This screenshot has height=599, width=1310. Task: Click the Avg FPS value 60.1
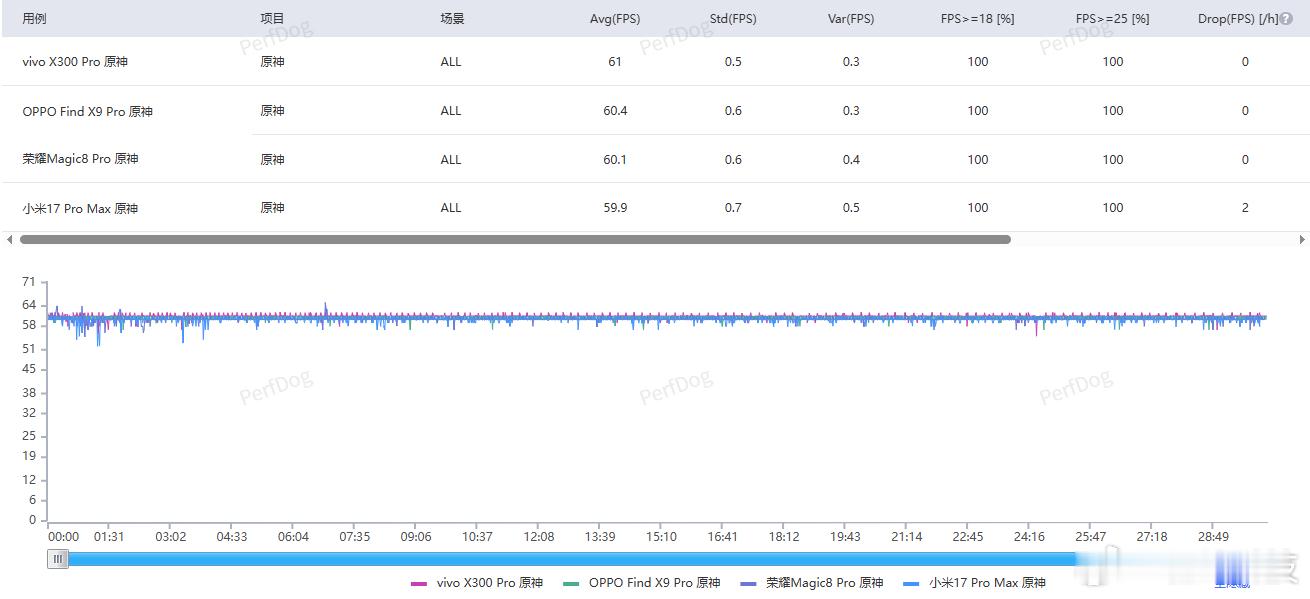click(615, 159)
